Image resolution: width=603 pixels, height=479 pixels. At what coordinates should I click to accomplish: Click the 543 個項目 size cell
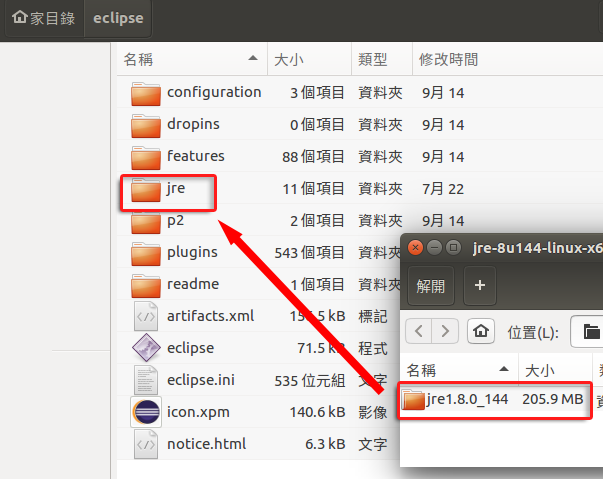click(309, 253)
